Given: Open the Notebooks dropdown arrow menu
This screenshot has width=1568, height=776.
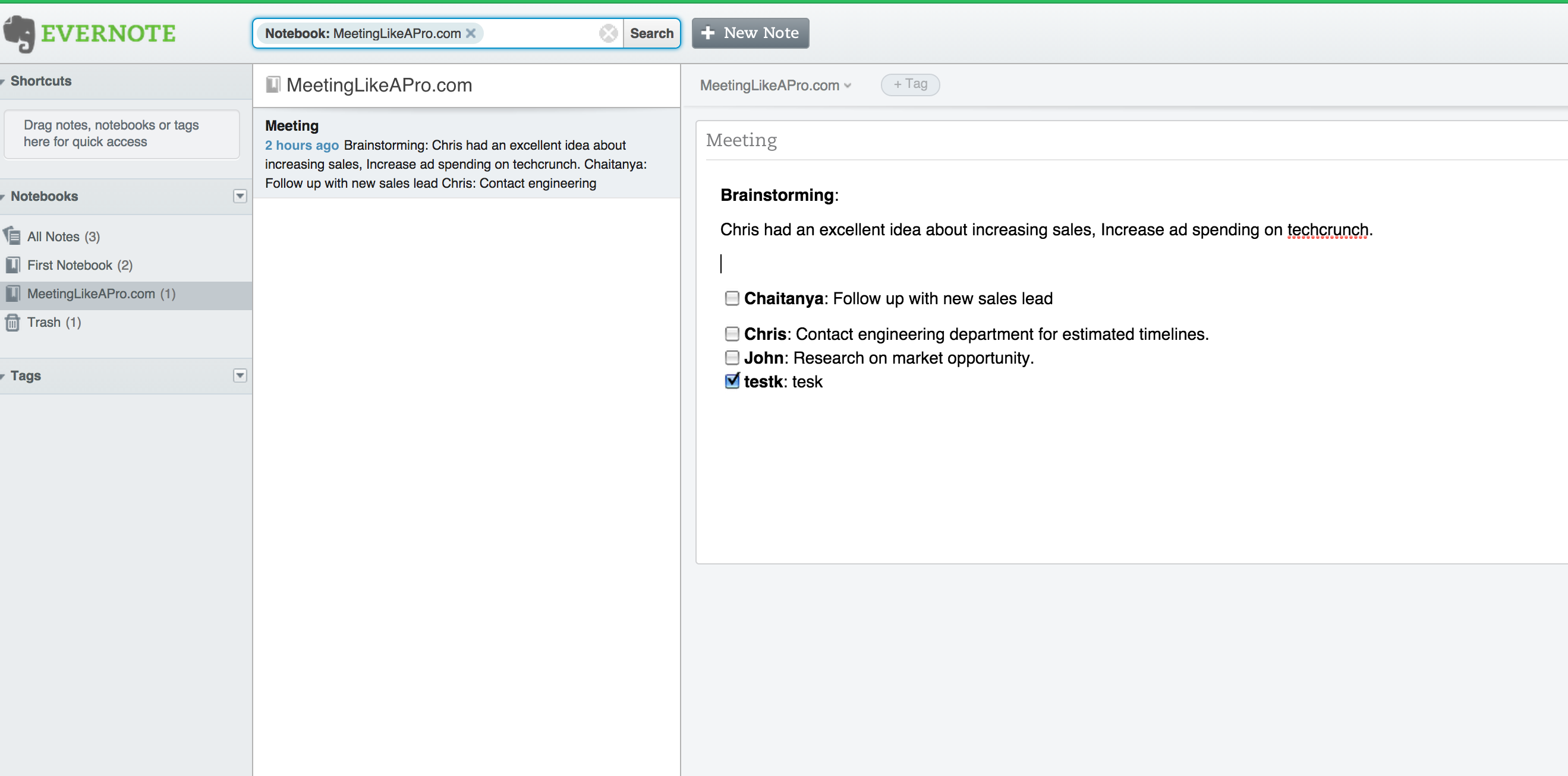Looking at the screenshot, I should click(x=240, y=196).
